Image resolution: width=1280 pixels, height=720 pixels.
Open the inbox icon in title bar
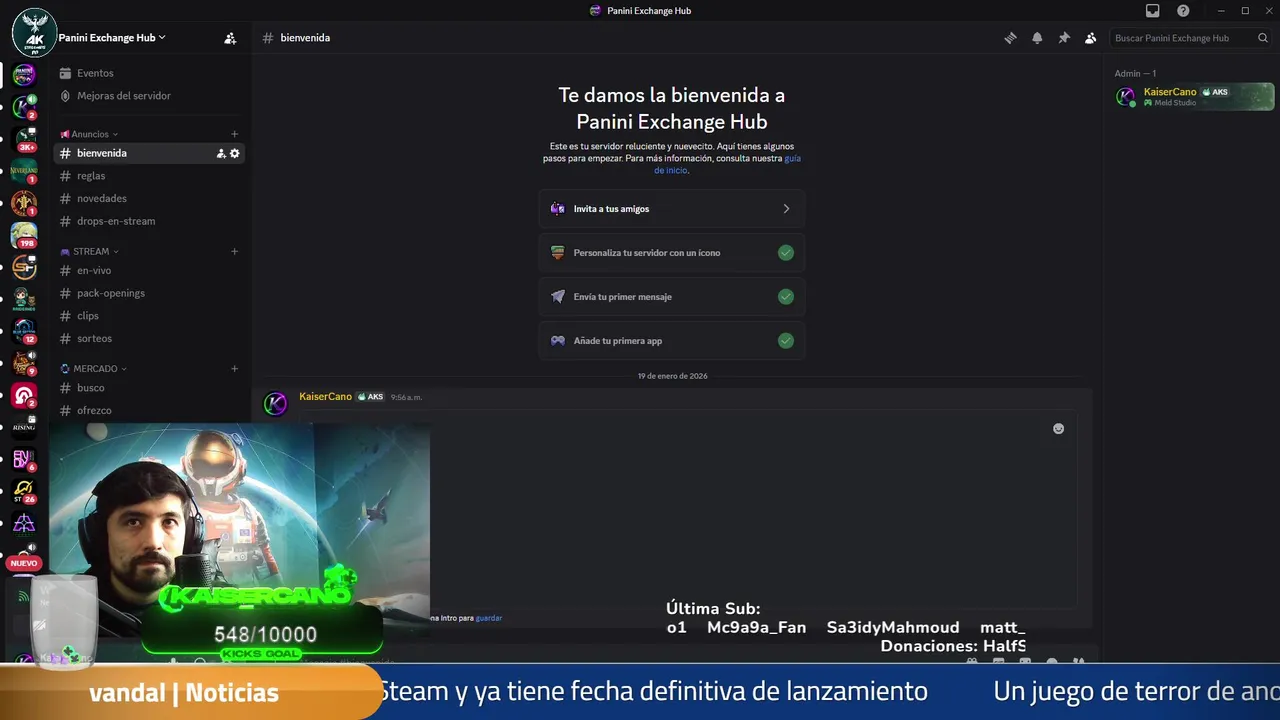(1152, 10)
